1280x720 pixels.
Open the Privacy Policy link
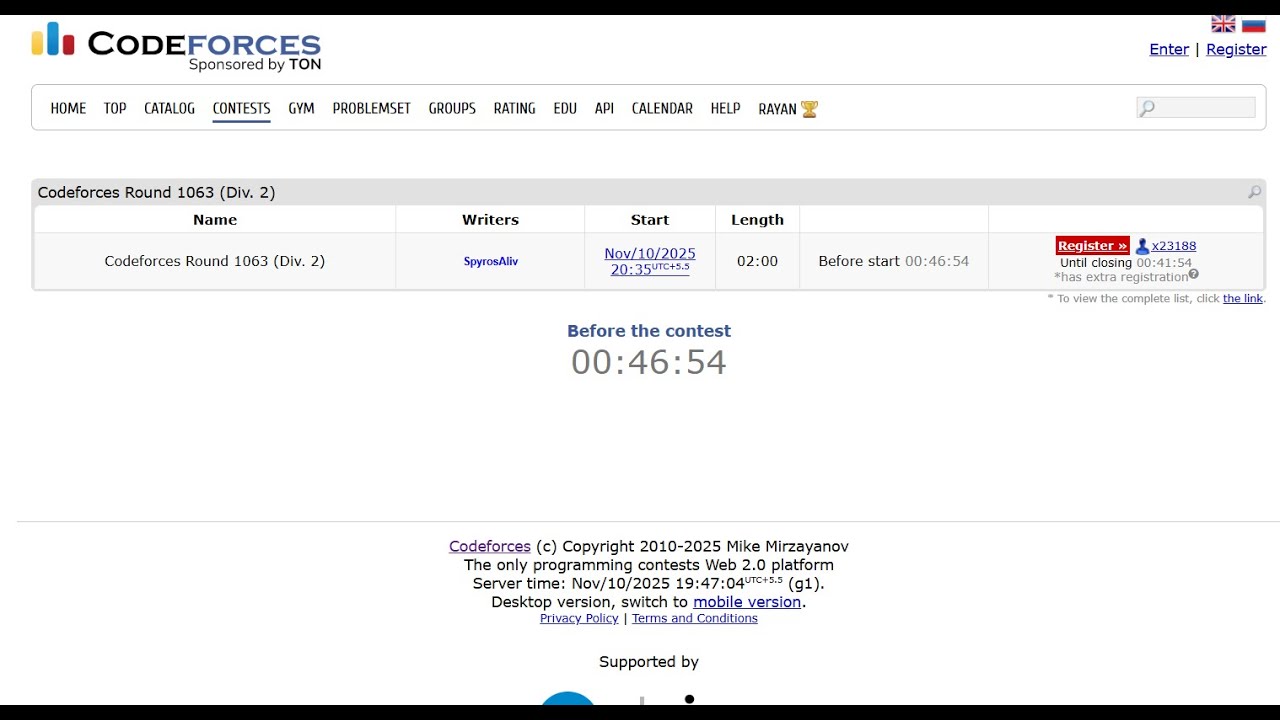[579, 618]
